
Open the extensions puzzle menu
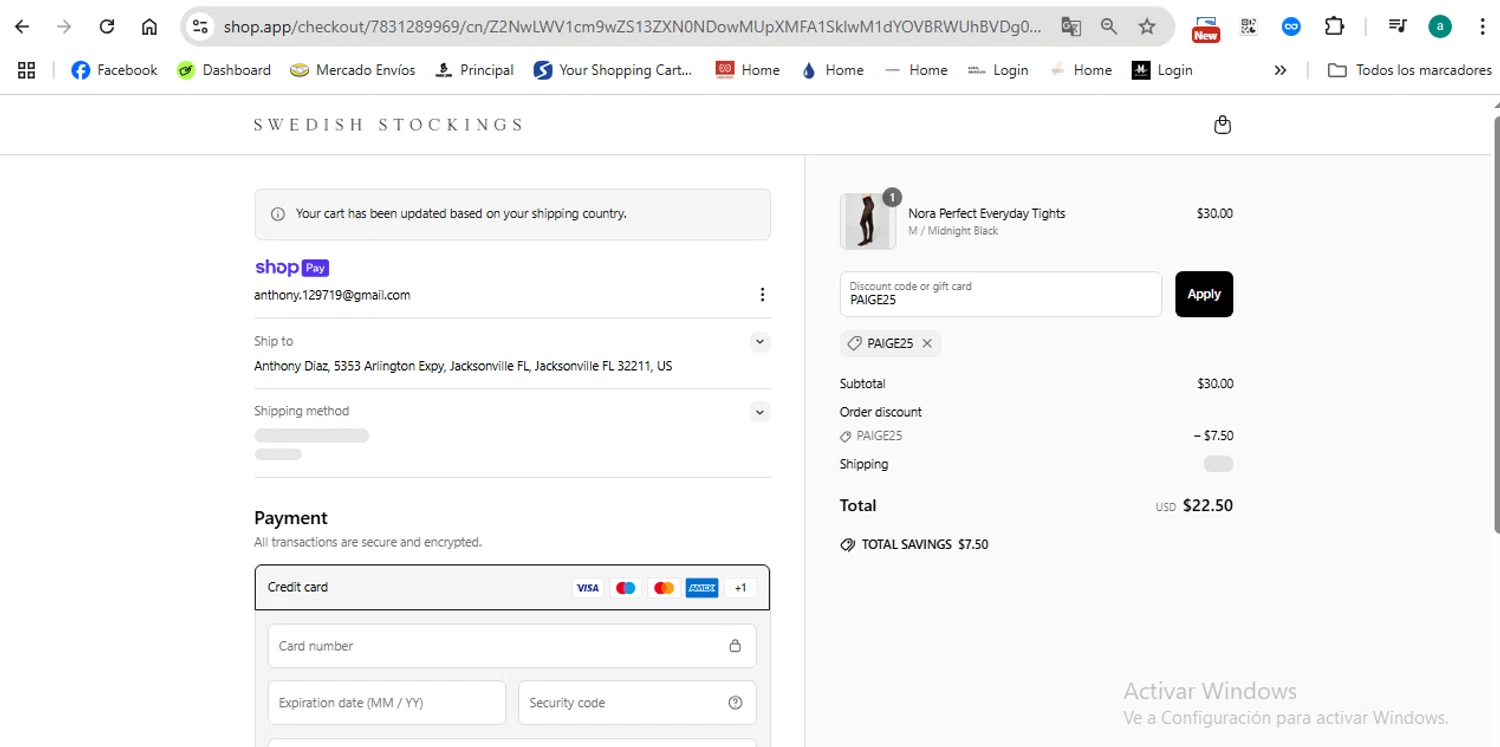click(x=1334, y=27)
